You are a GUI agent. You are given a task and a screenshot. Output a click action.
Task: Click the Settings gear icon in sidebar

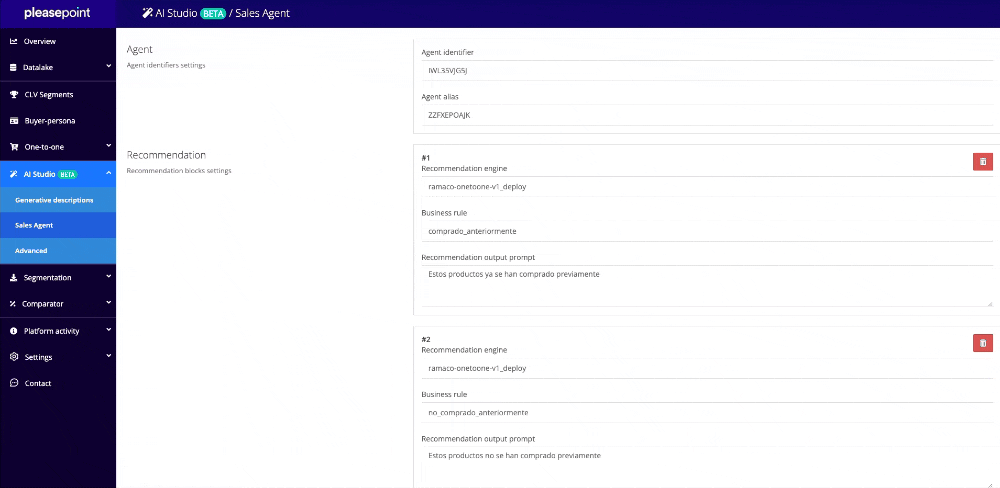14,357
